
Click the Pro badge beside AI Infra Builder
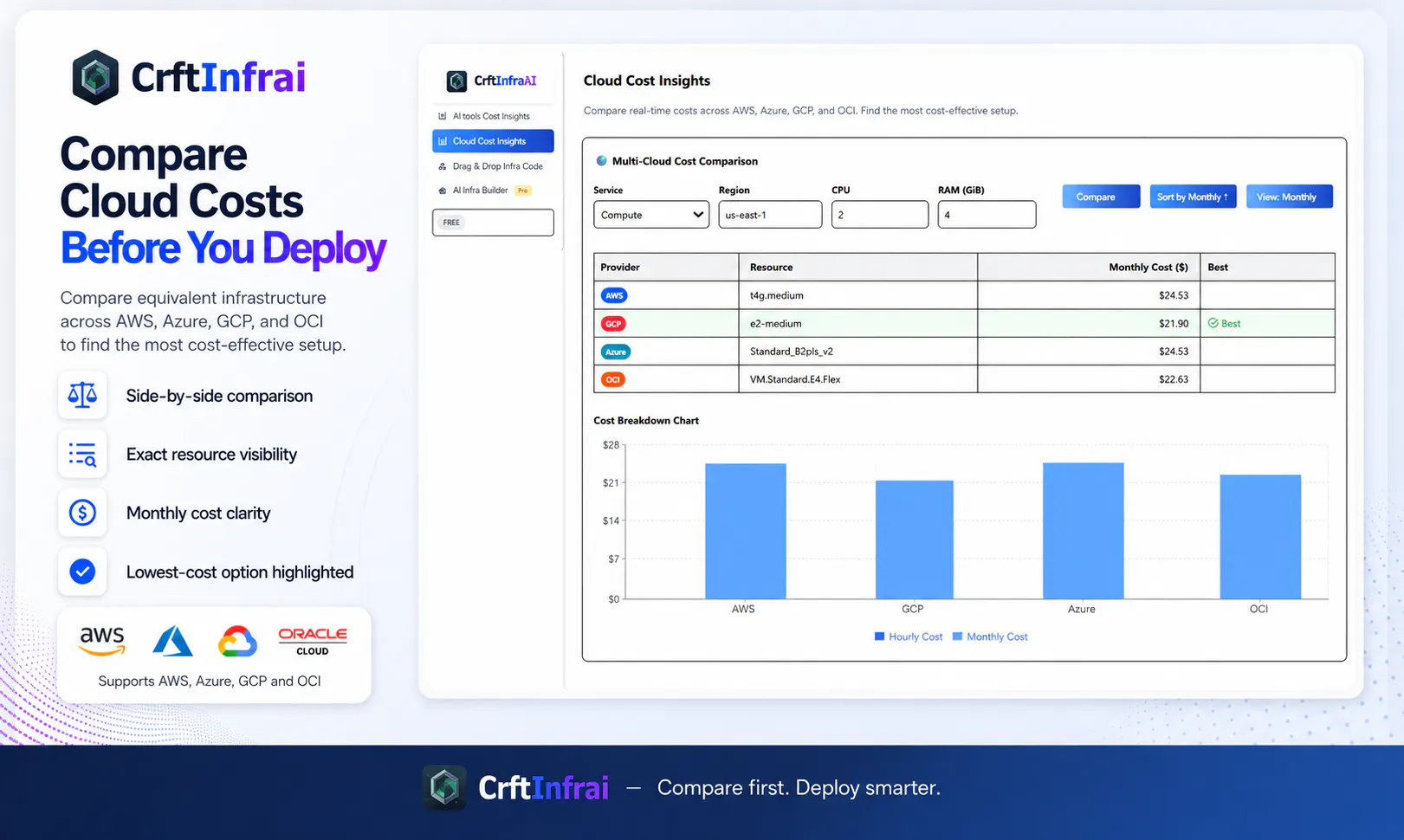click(x=523, y=191)
